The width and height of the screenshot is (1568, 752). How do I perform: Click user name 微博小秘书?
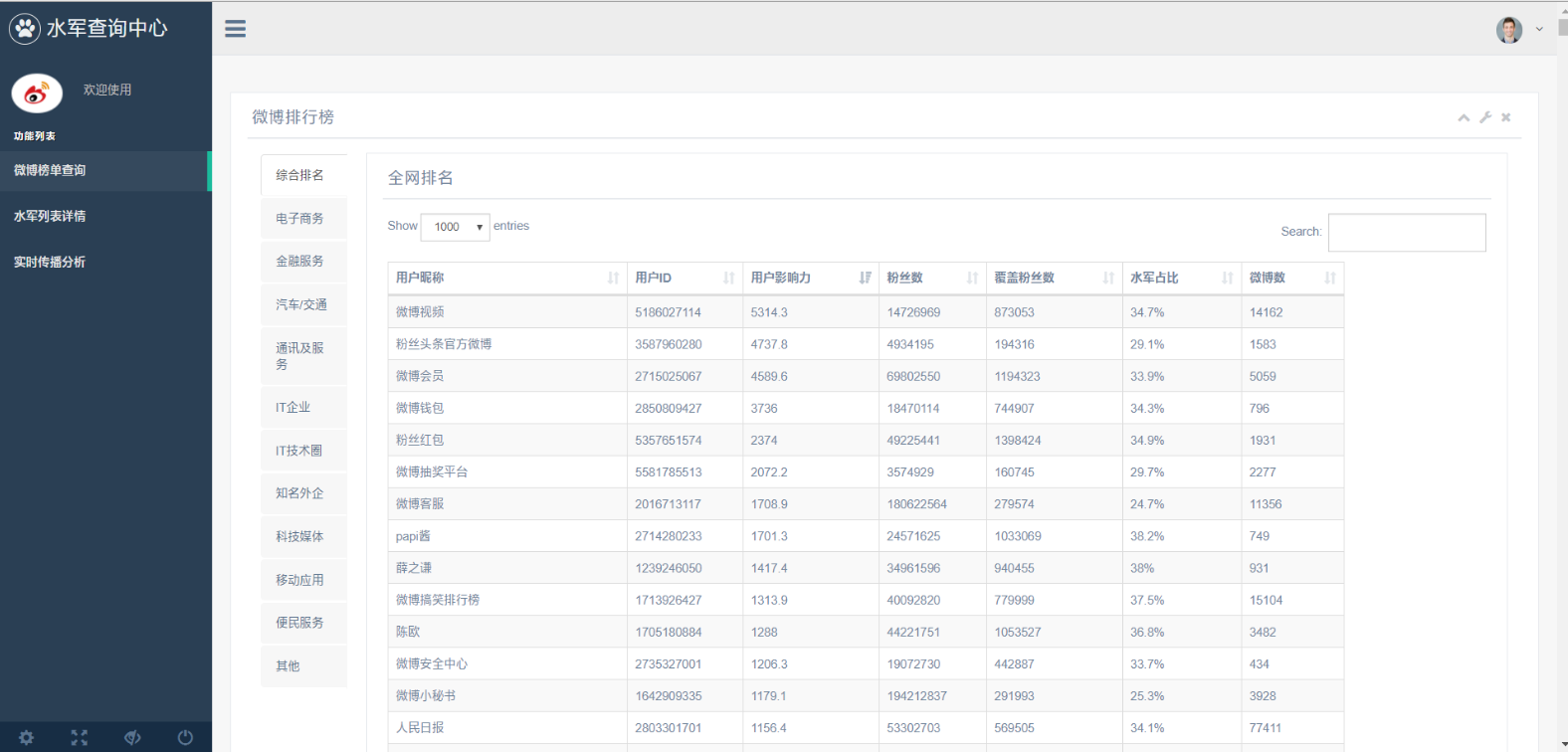pos(426,695)
